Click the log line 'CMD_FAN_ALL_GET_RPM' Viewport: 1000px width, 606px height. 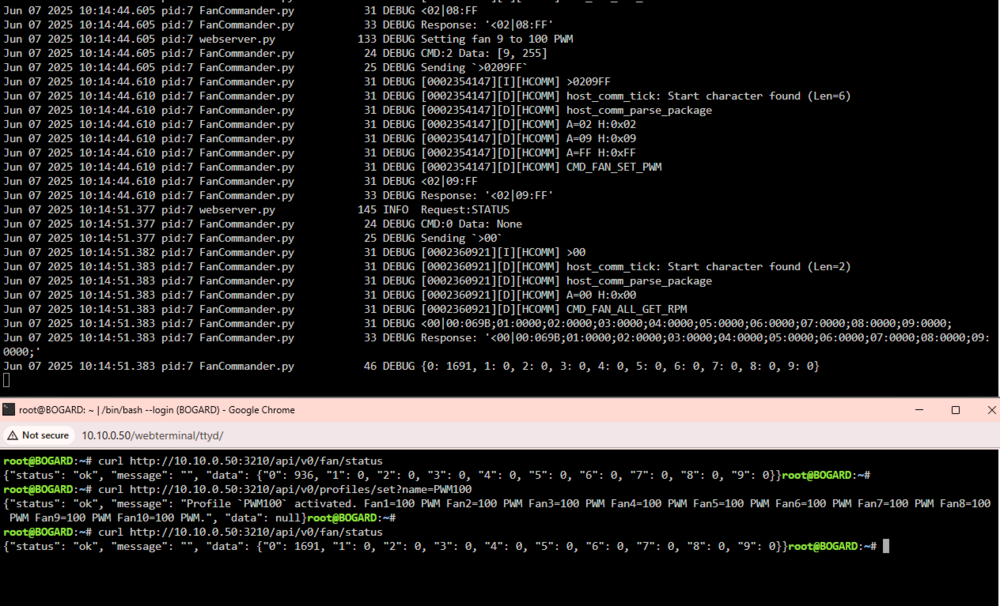click(626, 309)
